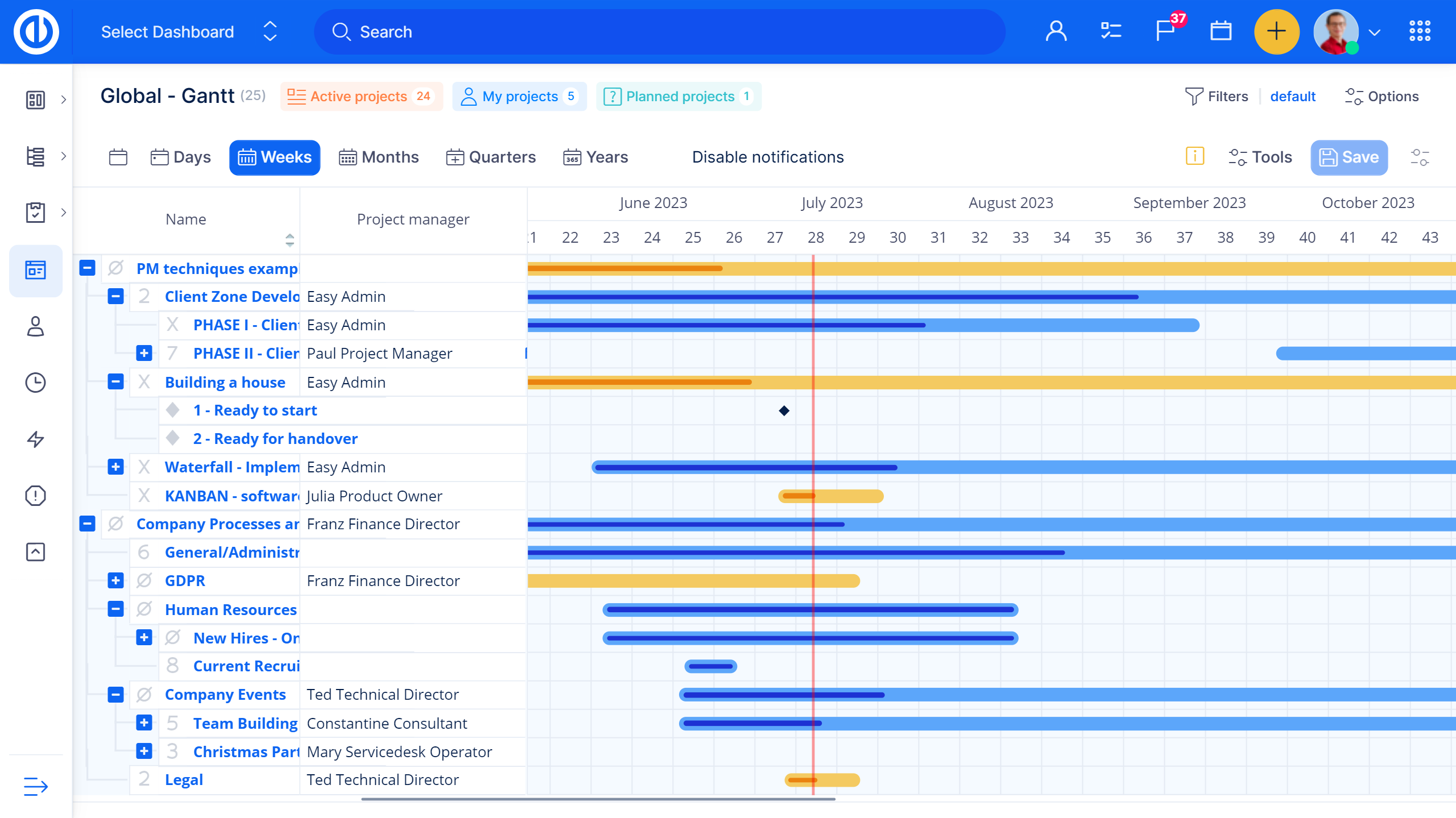The height and width of the screenshot is (818, 1456).
Task: Click the Ready to start milestone diamond
Action: [784, 410]
